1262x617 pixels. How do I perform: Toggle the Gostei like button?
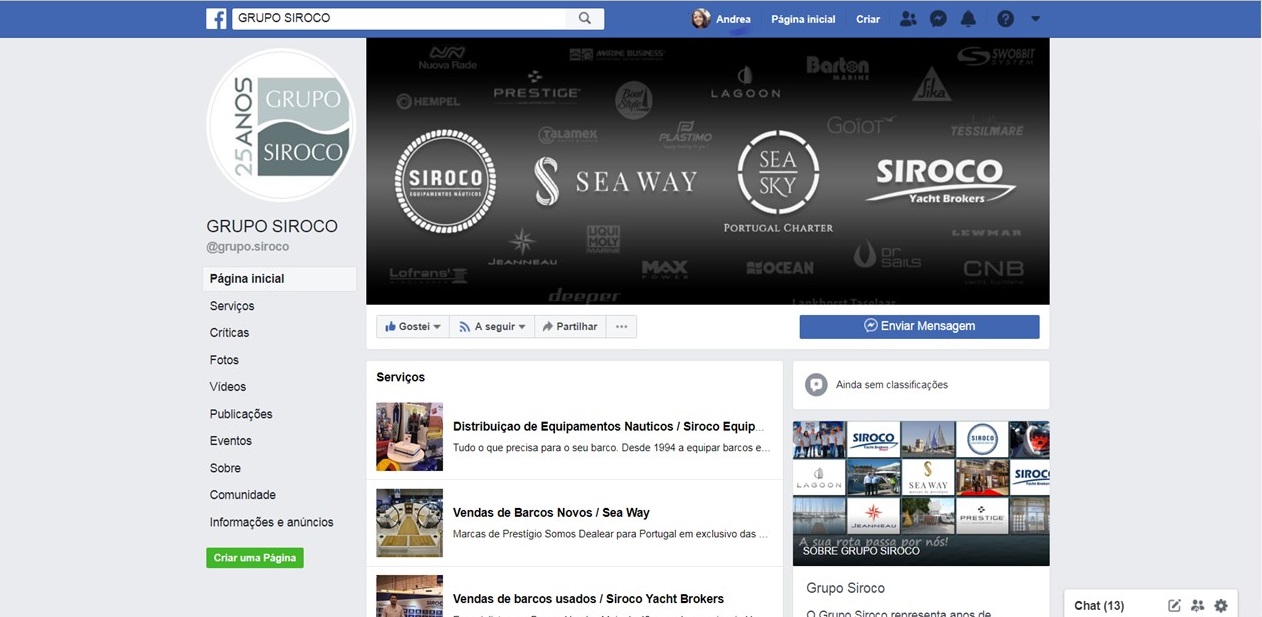[x=412, y=327]
